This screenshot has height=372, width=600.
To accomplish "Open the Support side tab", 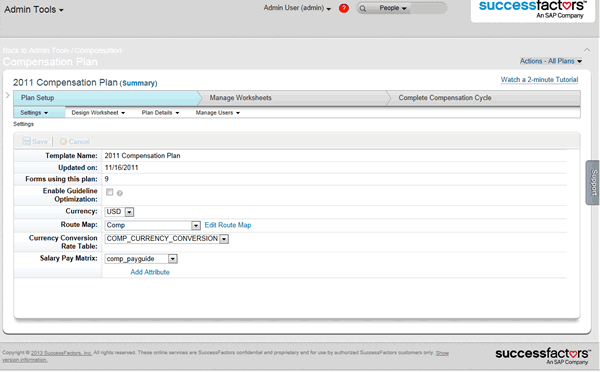I will pyautogui.click(x=593, y=183).
